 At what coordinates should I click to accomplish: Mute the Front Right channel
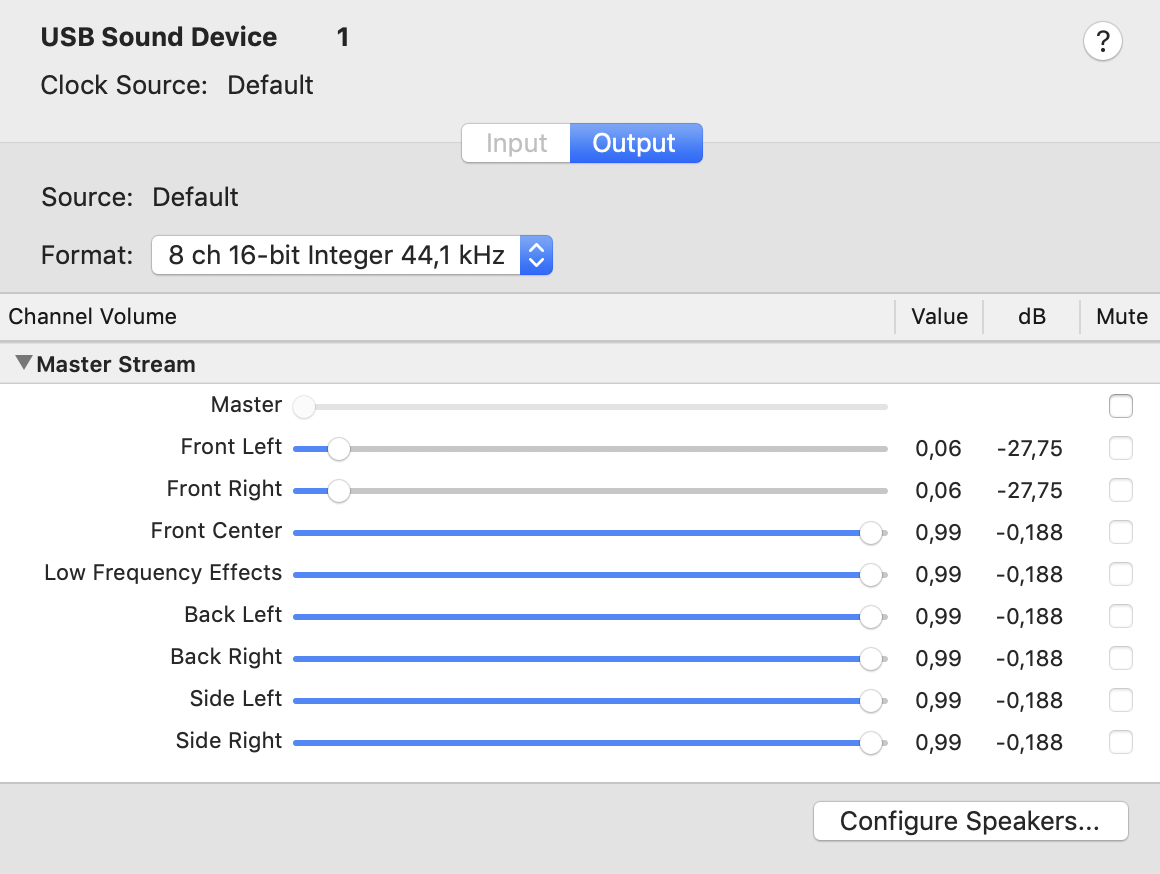(1121, 490)
